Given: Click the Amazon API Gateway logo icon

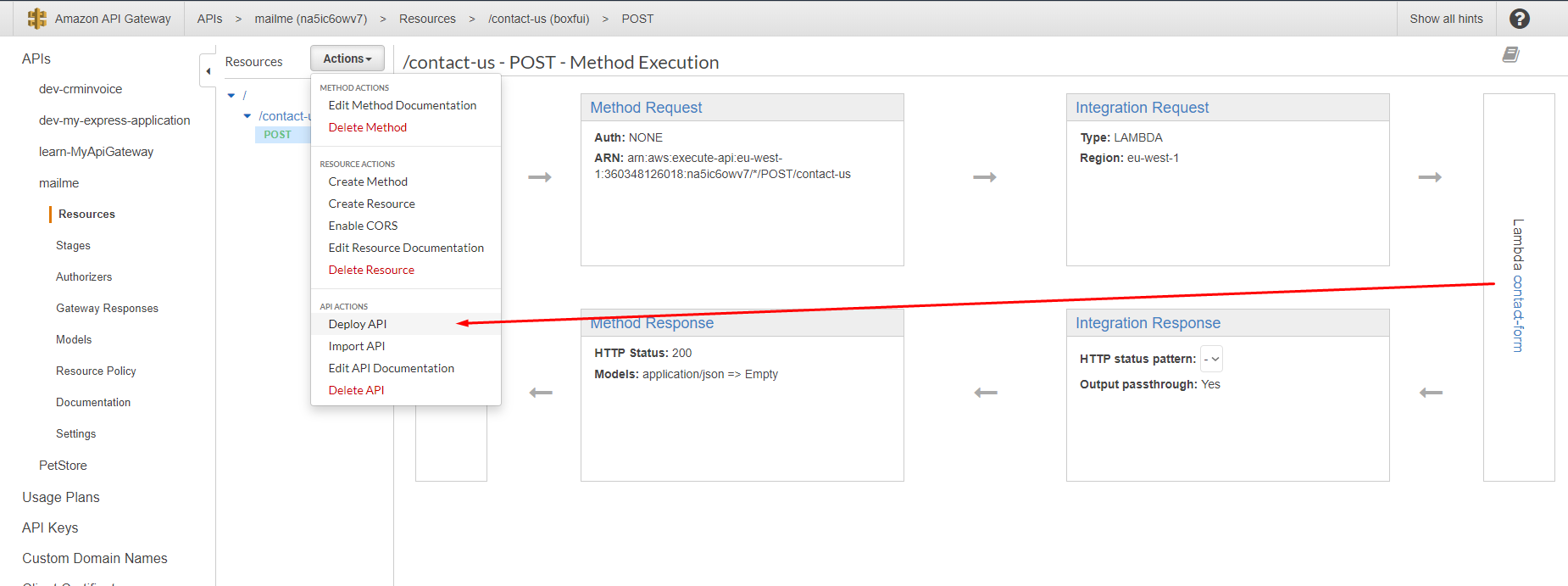Looking at the screenshot, I should pyautogui.click(x=36, y=19).
